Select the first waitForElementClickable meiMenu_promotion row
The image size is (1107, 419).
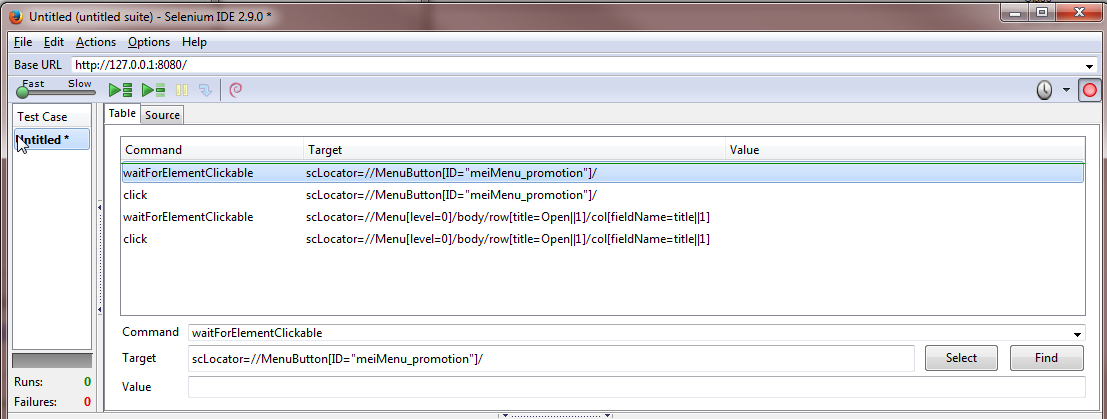(602, 172)
